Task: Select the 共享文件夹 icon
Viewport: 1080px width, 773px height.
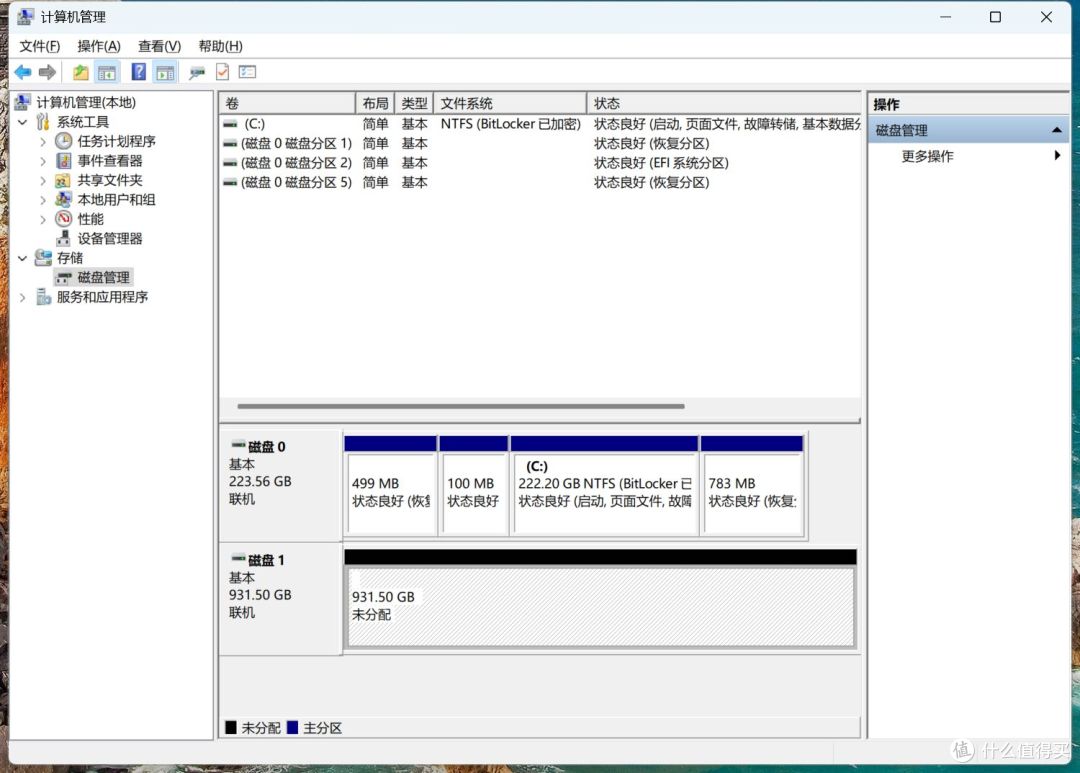Action: (x=63, y=181)
